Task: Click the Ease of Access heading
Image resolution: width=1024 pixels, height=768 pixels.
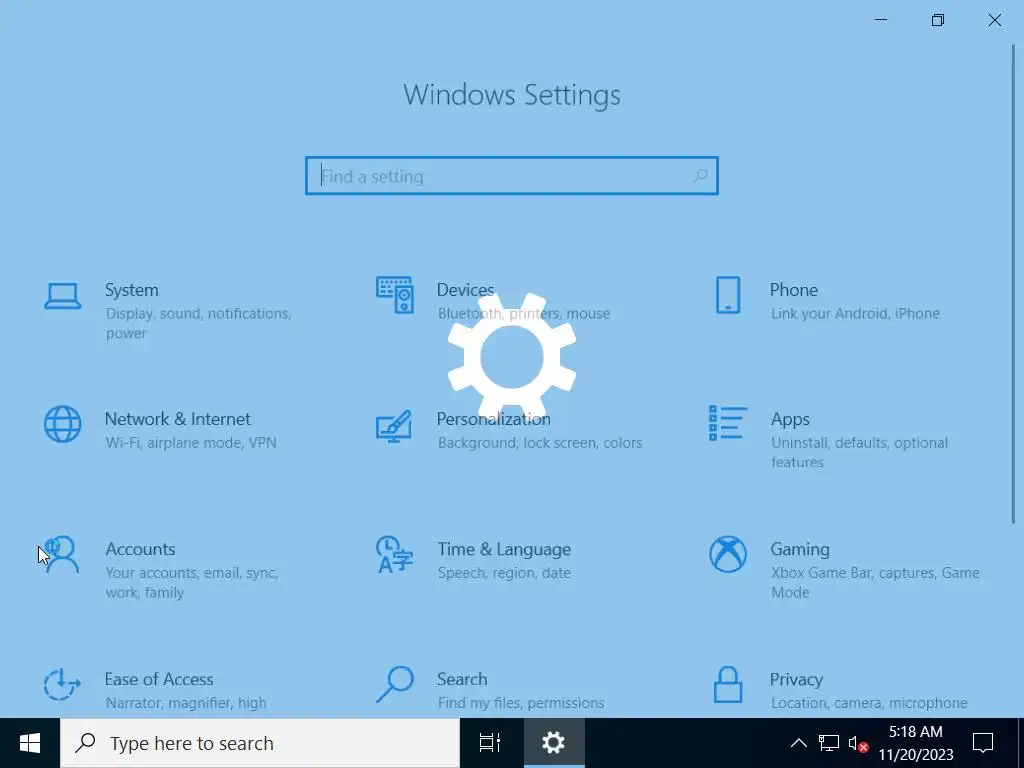Action: click(x=159, y=679)
